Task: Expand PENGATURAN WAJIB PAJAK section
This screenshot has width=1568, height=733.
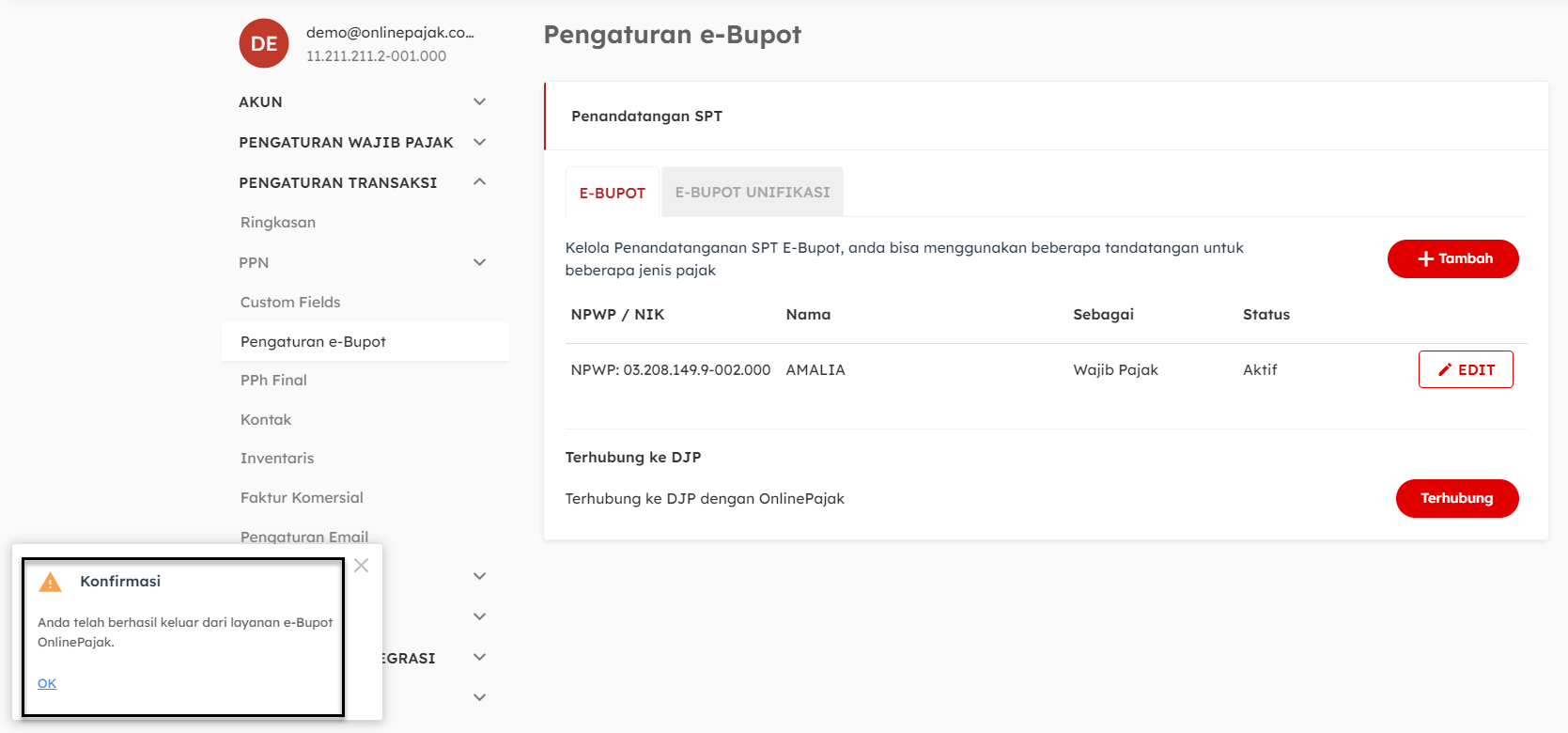Action: [x=479, y=142]
